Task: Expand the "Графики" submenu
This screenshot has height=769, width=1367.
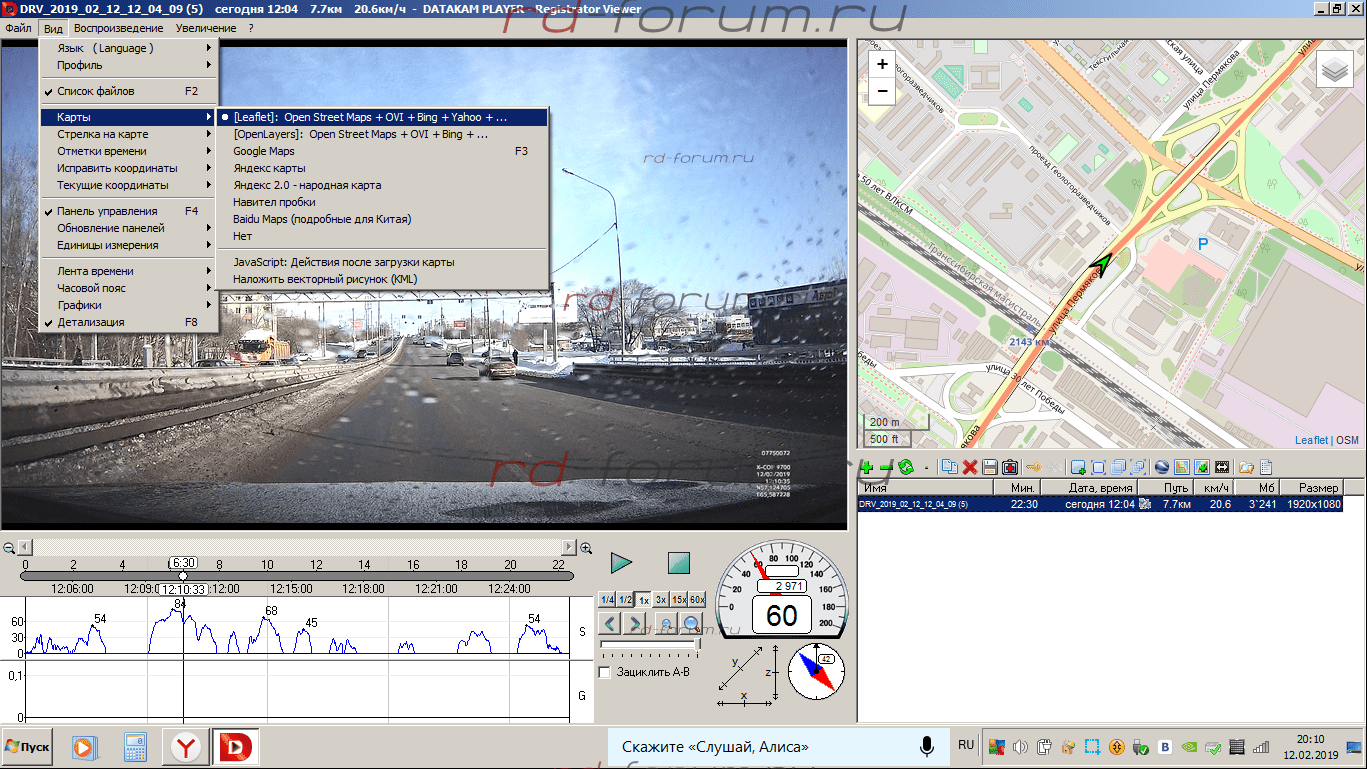Action: 79,305
